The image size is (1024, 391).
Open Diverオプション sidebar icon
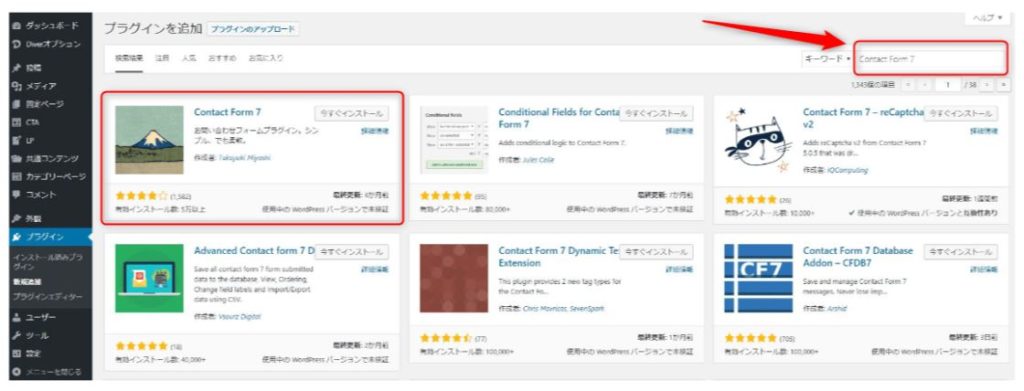coord(16,44)
